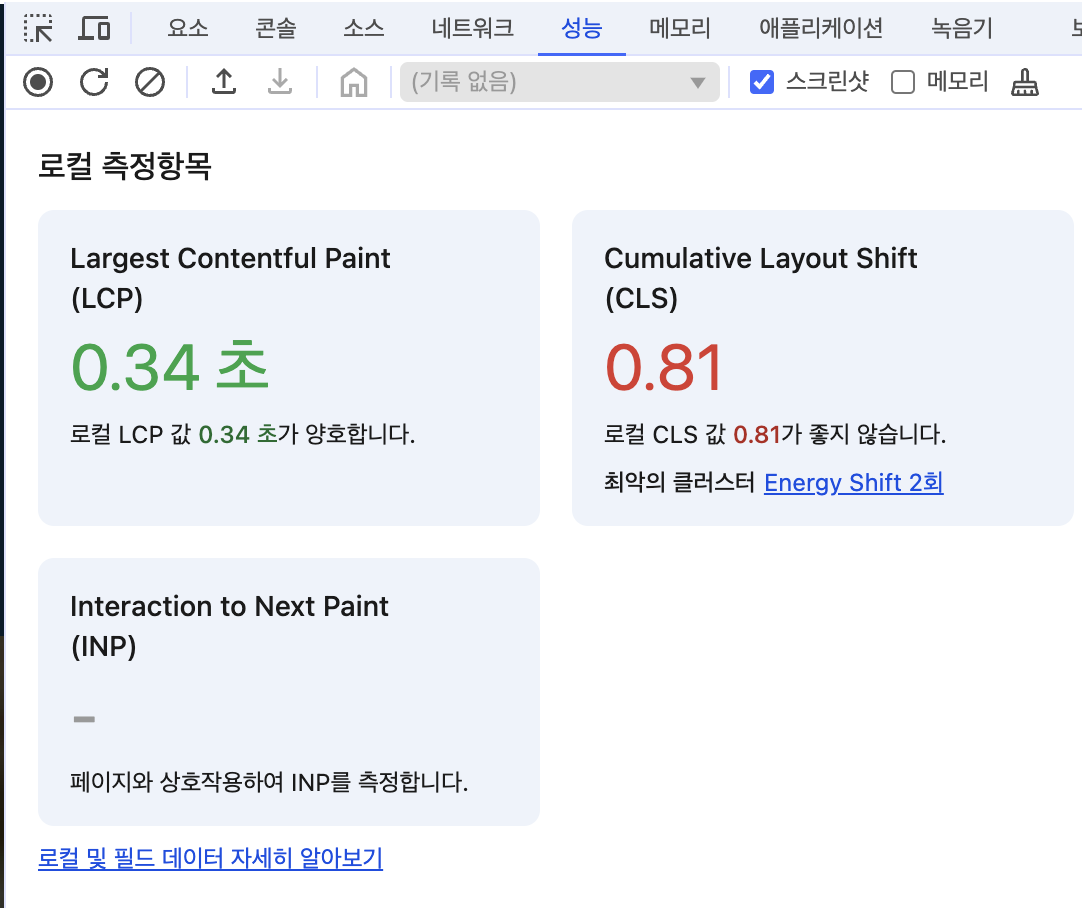Screen dimensions: 1082x908
Task: Click the garbage collection broom icon
Action: (1024, 82)
